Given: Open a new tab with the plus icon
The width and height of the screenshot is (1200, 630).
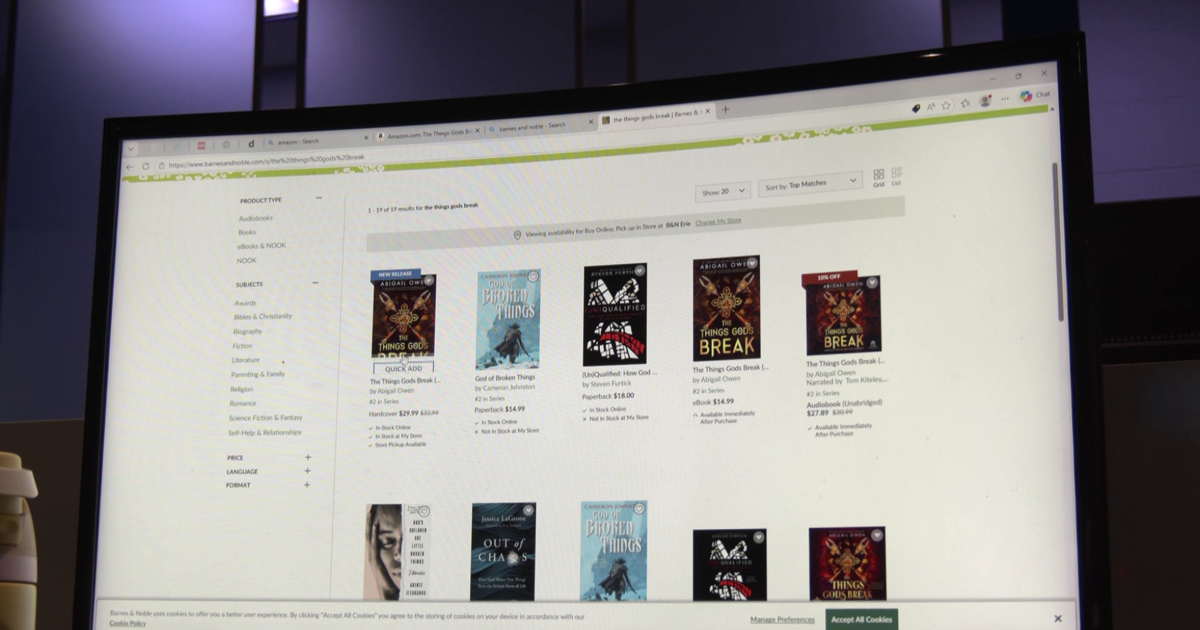Looking at the screenshot, I should coord(725,110).
